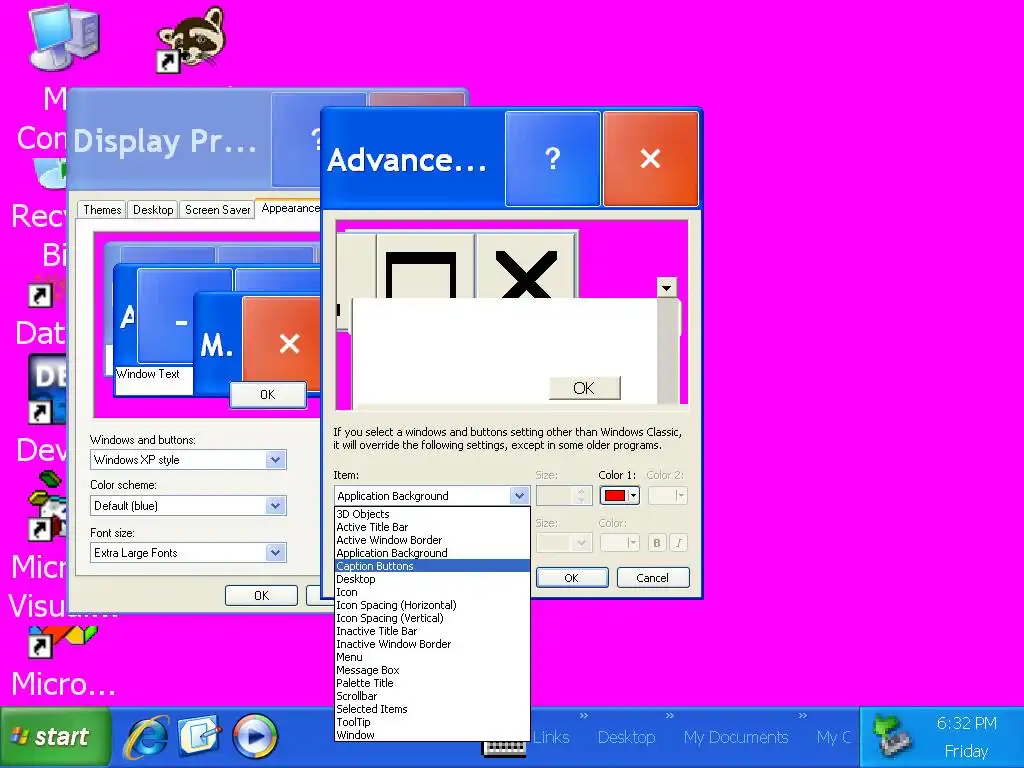Select Application Background list entry
This screenshot has width=1024, height=768.
(432, 553)
